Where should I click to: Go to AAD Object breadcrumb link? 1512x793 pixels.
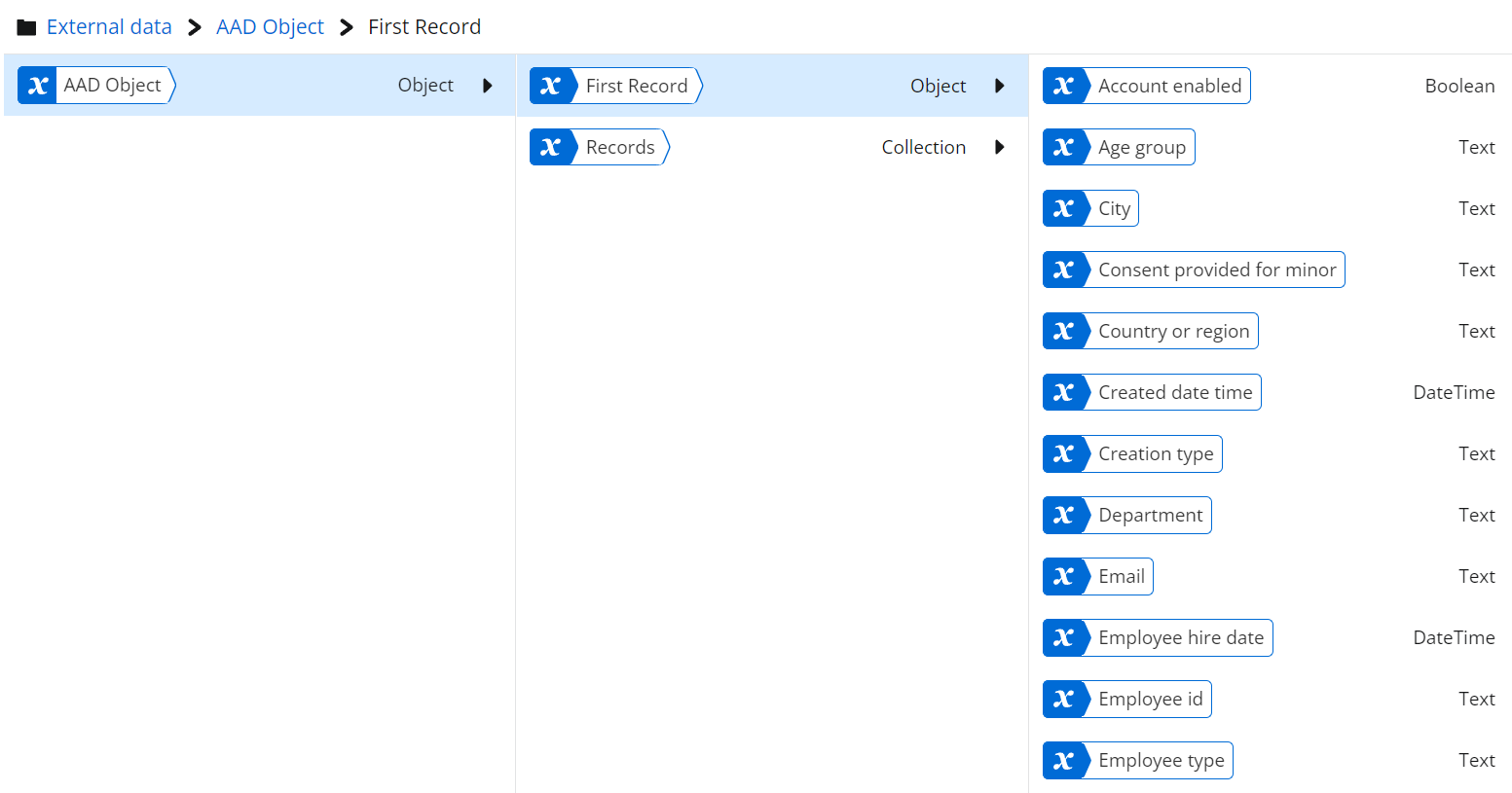click(x=270, y=27)
